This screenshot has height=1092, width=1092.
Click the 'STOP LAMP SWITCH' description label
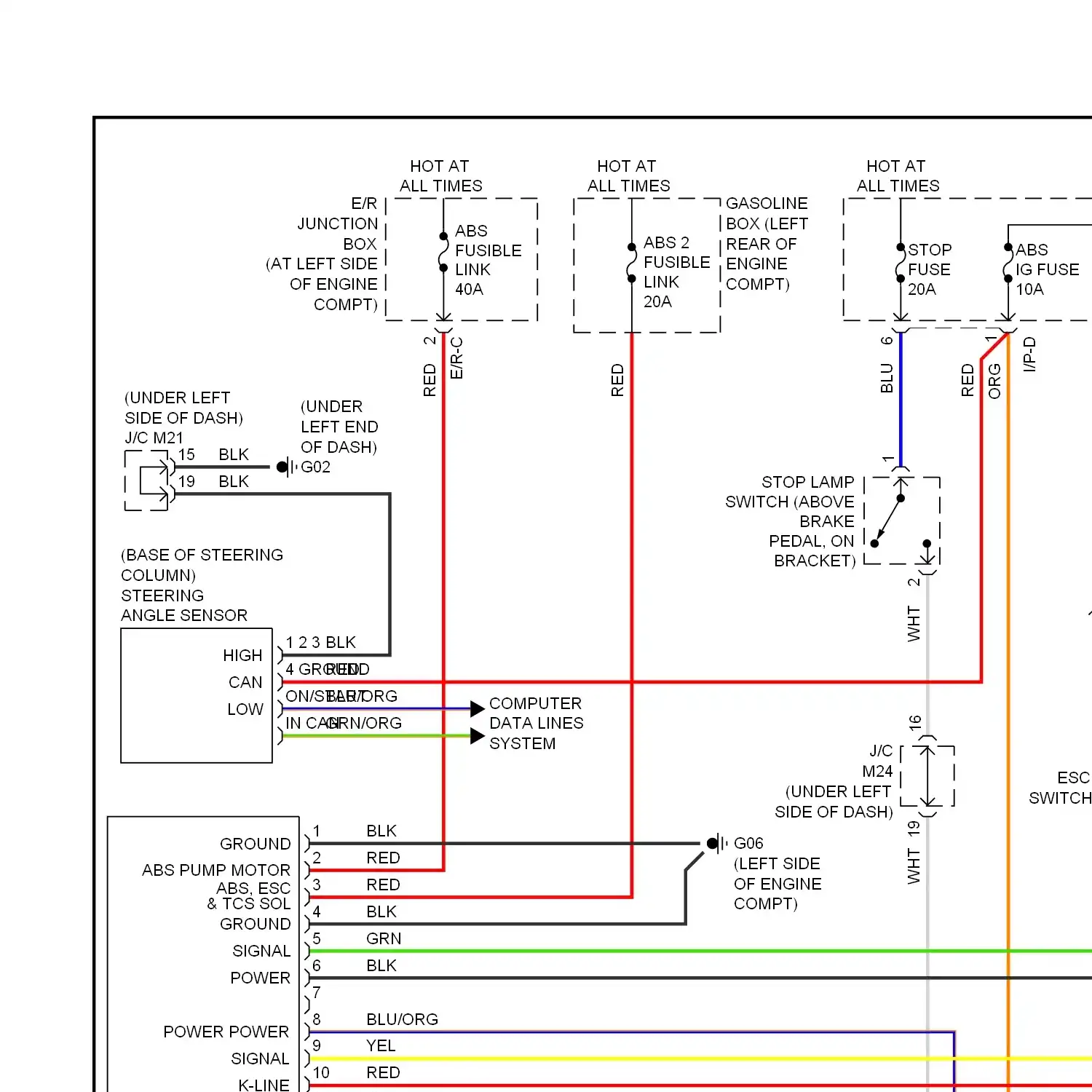(790, 521)
